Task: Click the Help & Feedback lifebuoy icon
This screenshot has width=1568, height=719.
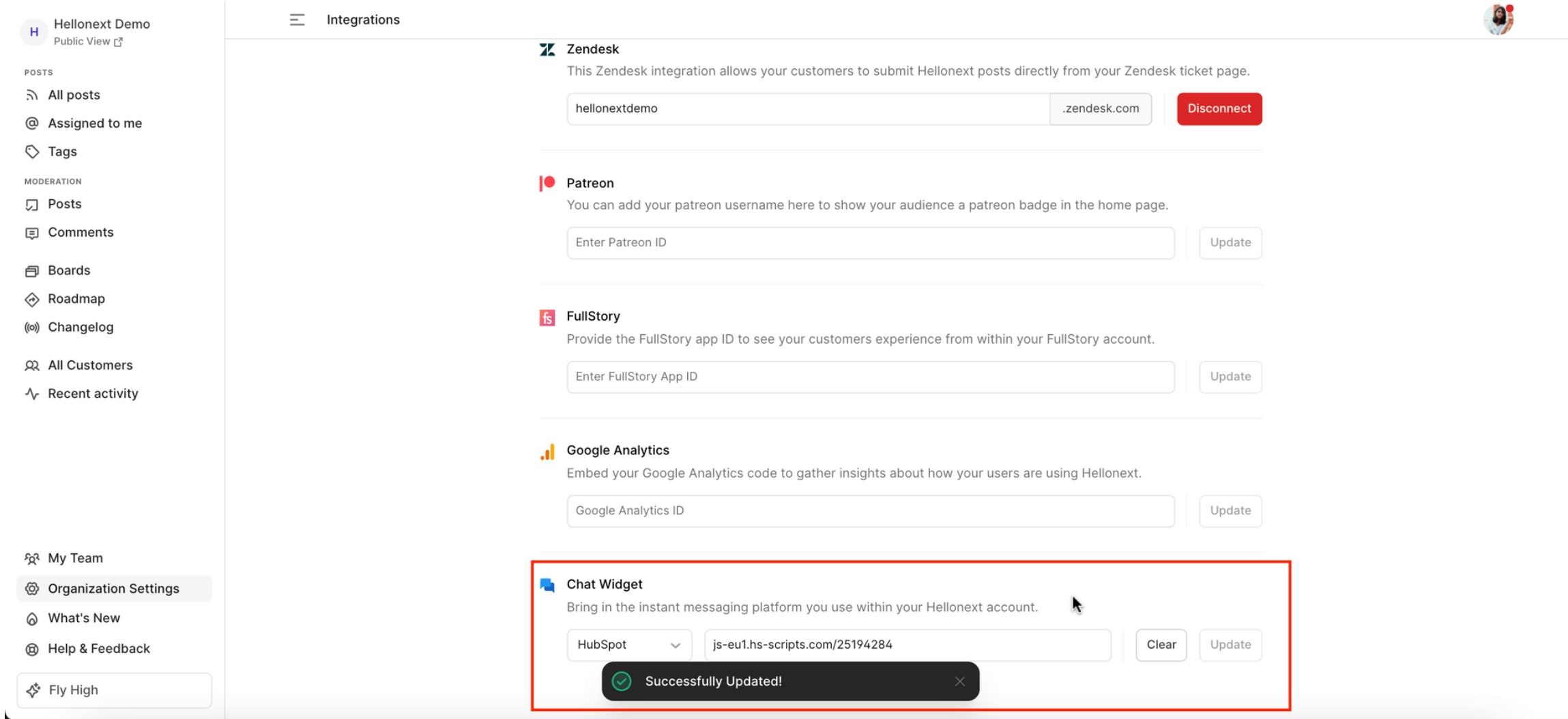Action: (32, 649)
